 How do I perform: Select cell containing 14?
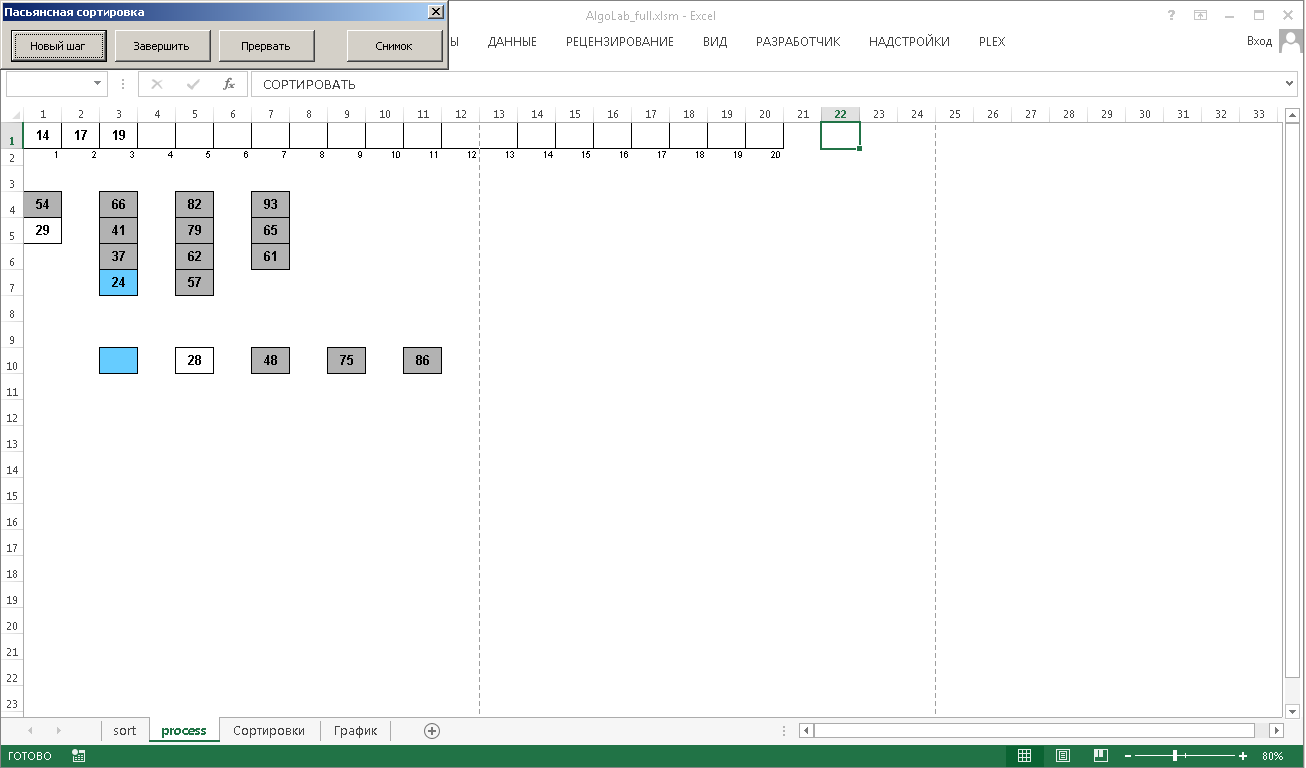click(x=42, y=135)
